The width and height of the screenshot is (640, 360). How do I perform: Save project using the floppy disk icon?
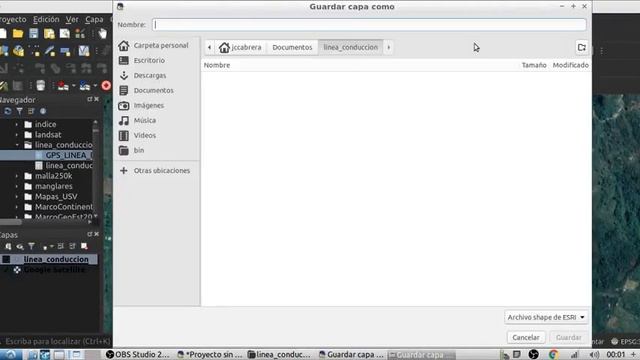click(33, 33)
